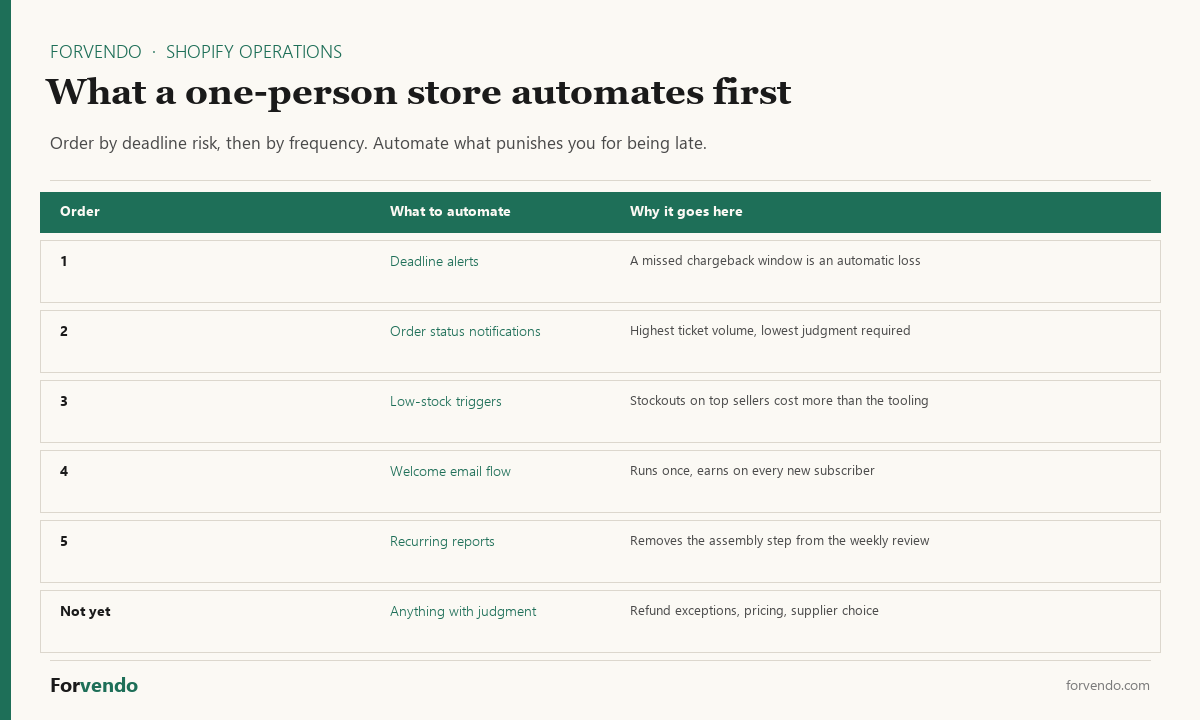Select the 'Deadline alerts' cell

point(434,261)
